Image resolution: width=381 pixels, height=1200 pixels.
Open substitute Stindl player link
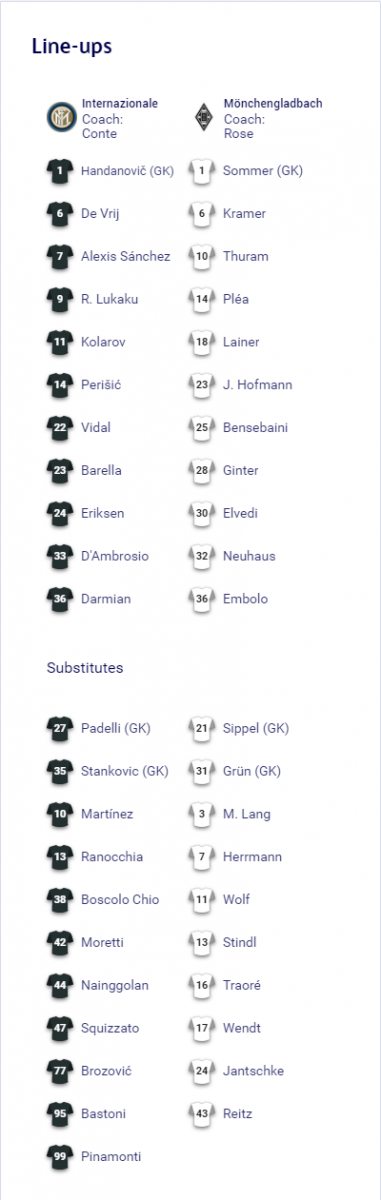(240, 942)
